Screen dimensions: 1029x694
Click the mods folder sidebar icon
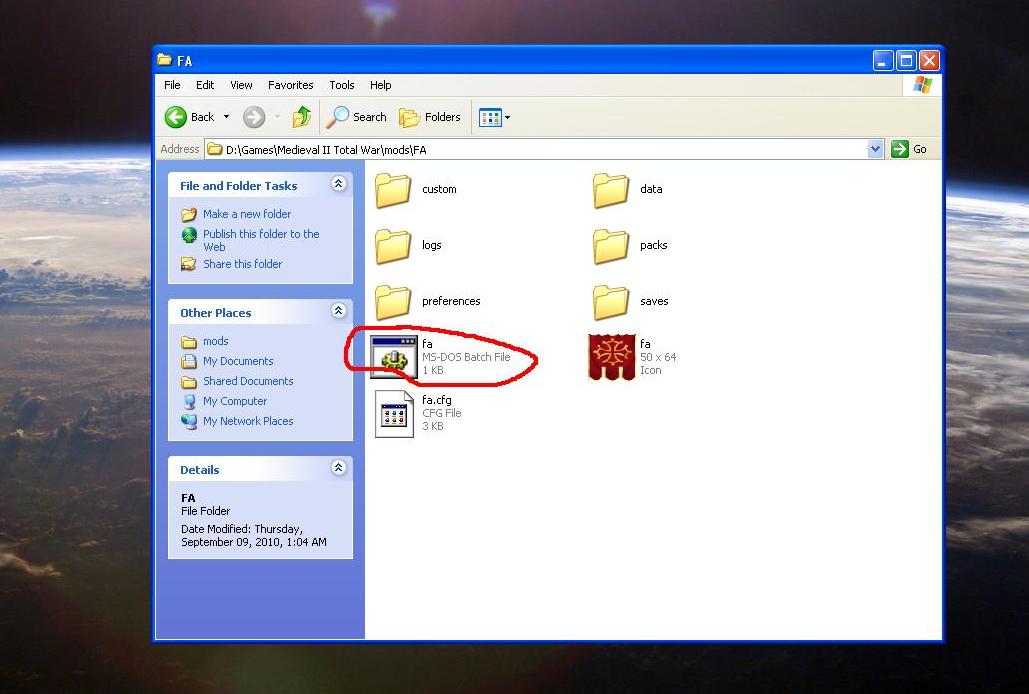(189, 342)
